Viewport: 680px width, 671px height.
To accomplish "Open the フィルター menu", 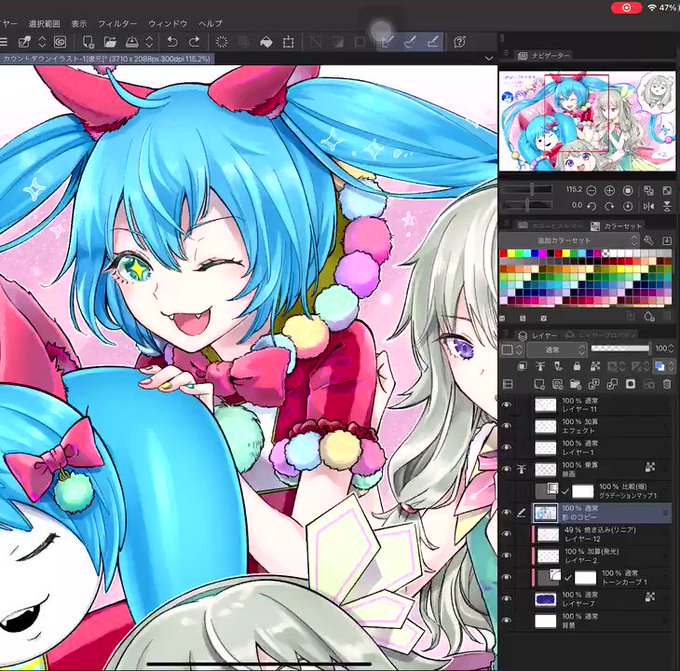I will tap(118, 23).
